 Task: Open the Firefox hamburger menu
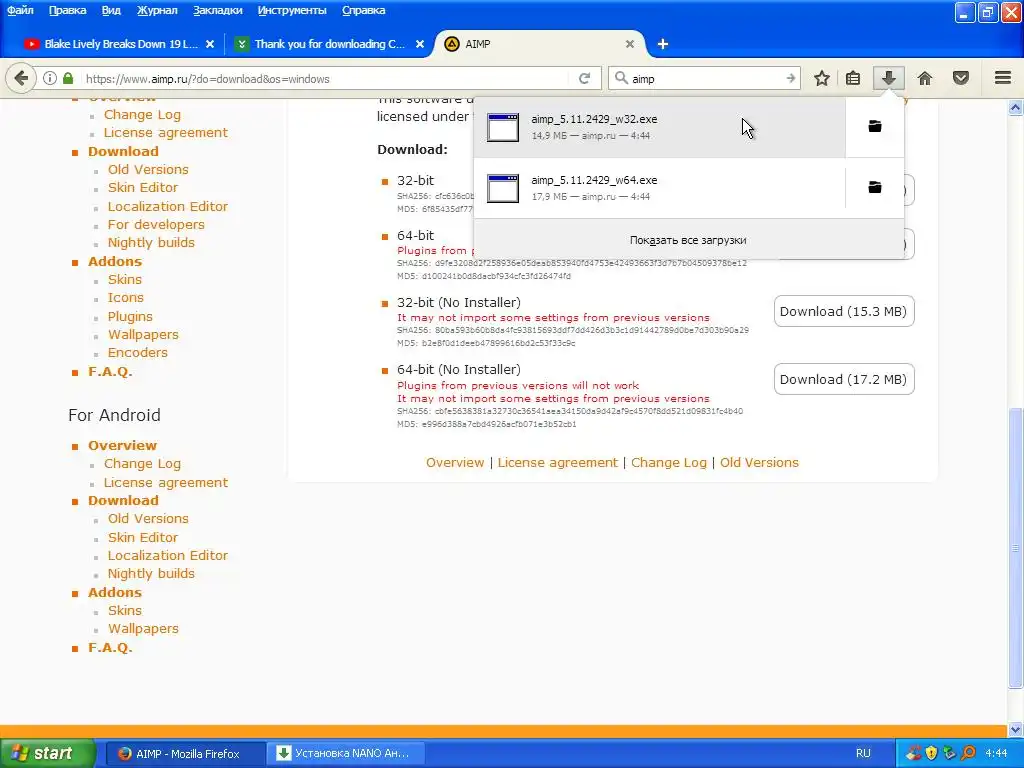(x=1003, y=78)
